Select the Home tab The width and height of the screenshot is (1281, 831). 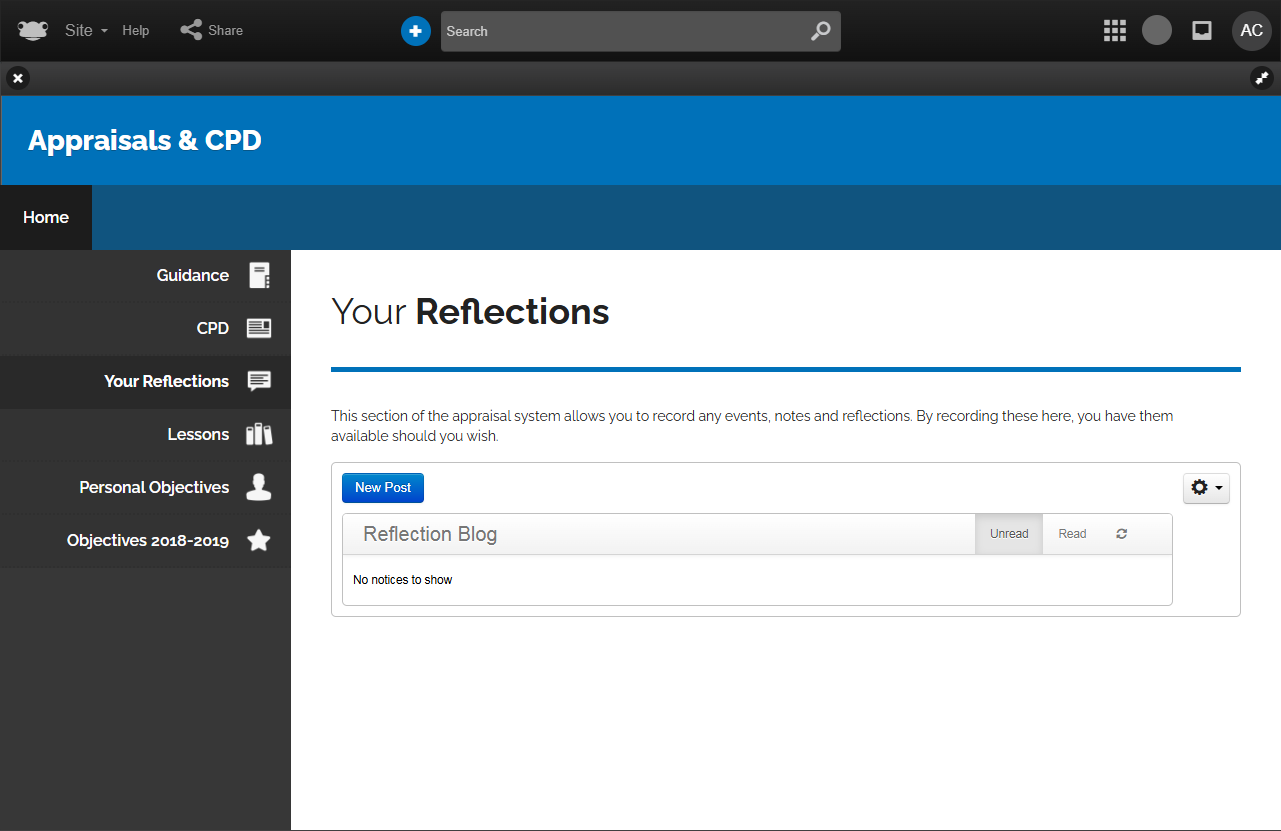46,217
